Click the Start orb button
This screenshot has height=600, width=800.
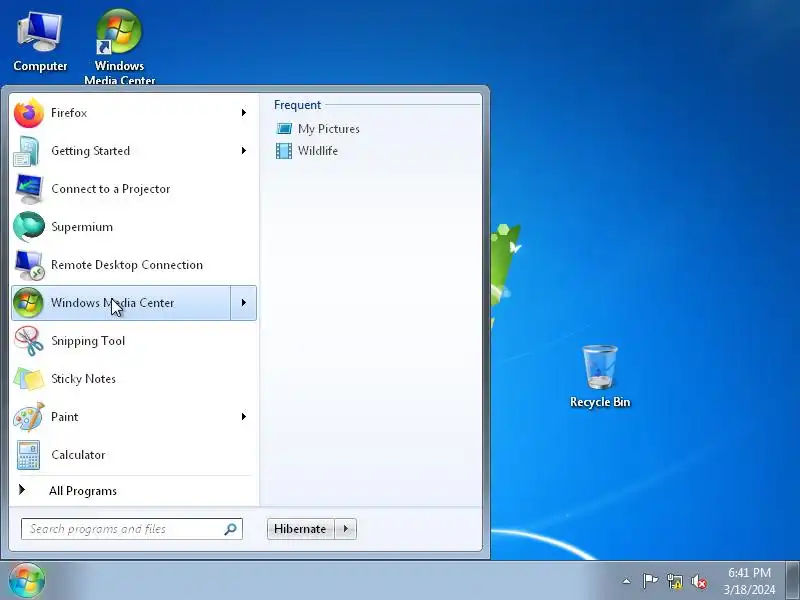pyautogui.click(x=27, y=580)
